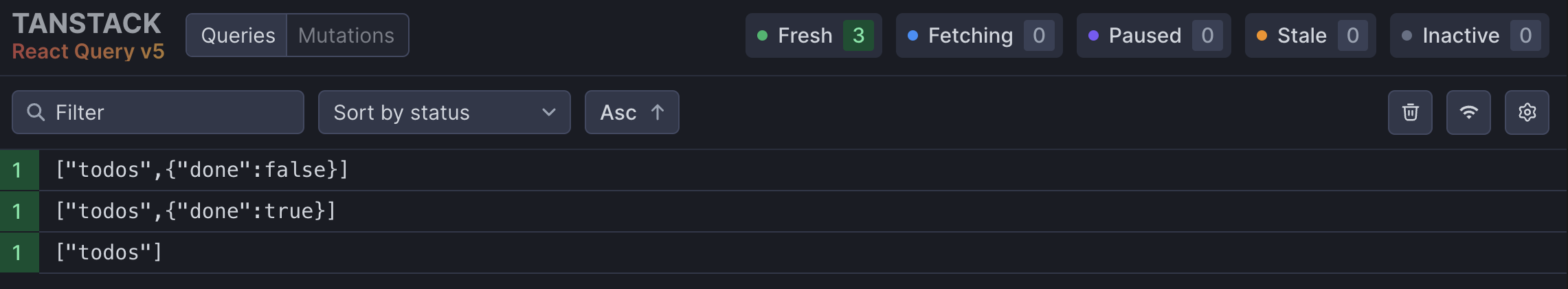The image size is (1568, 289).
Task: Open the Sort by status dropdown
Action: 444,112
